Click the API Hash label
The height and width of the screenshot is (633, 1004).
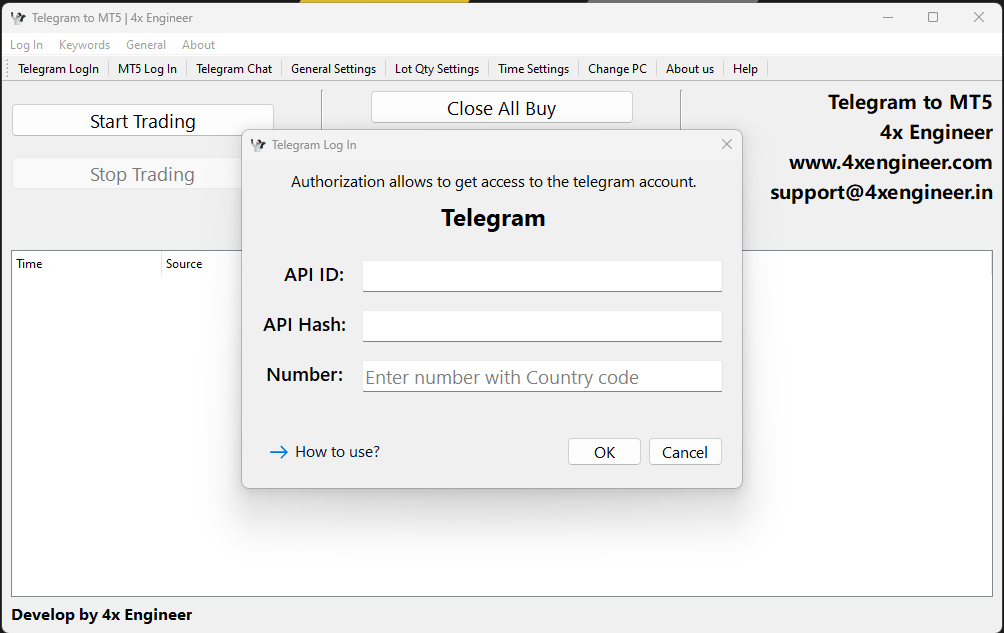pos(304,325)
